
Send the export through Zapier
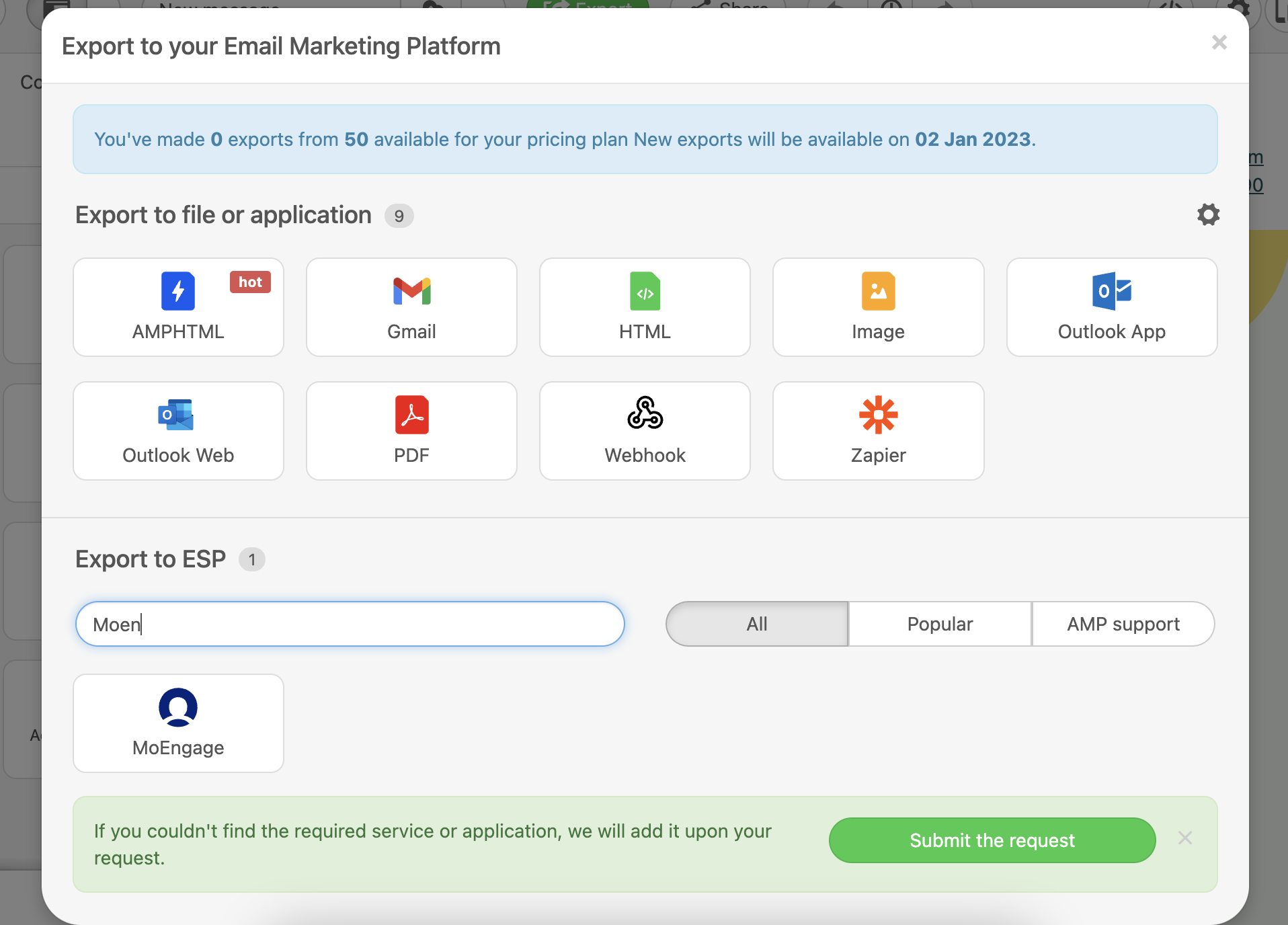[877, 431]
